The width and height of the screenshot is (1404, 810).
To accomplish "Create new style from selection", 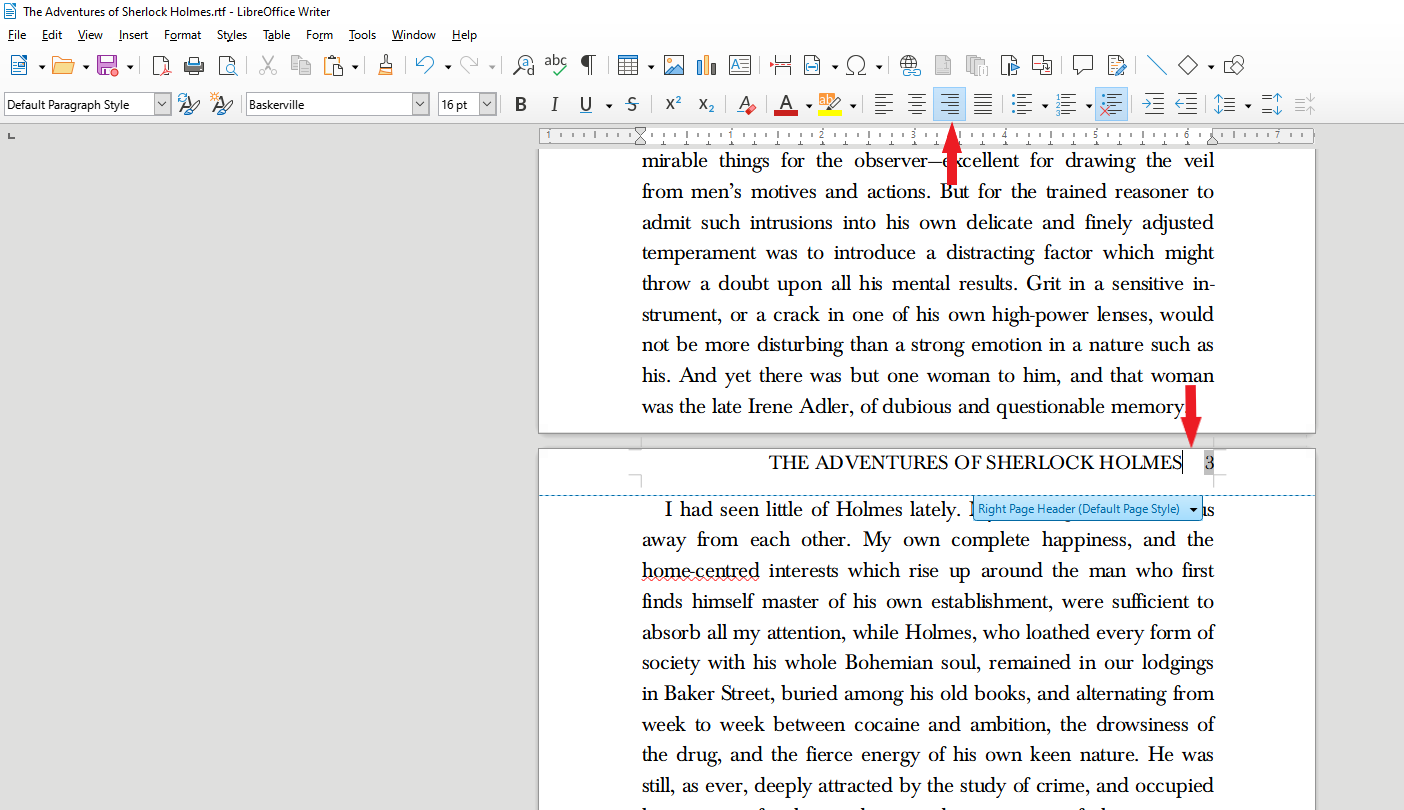I will coord(221,104).
